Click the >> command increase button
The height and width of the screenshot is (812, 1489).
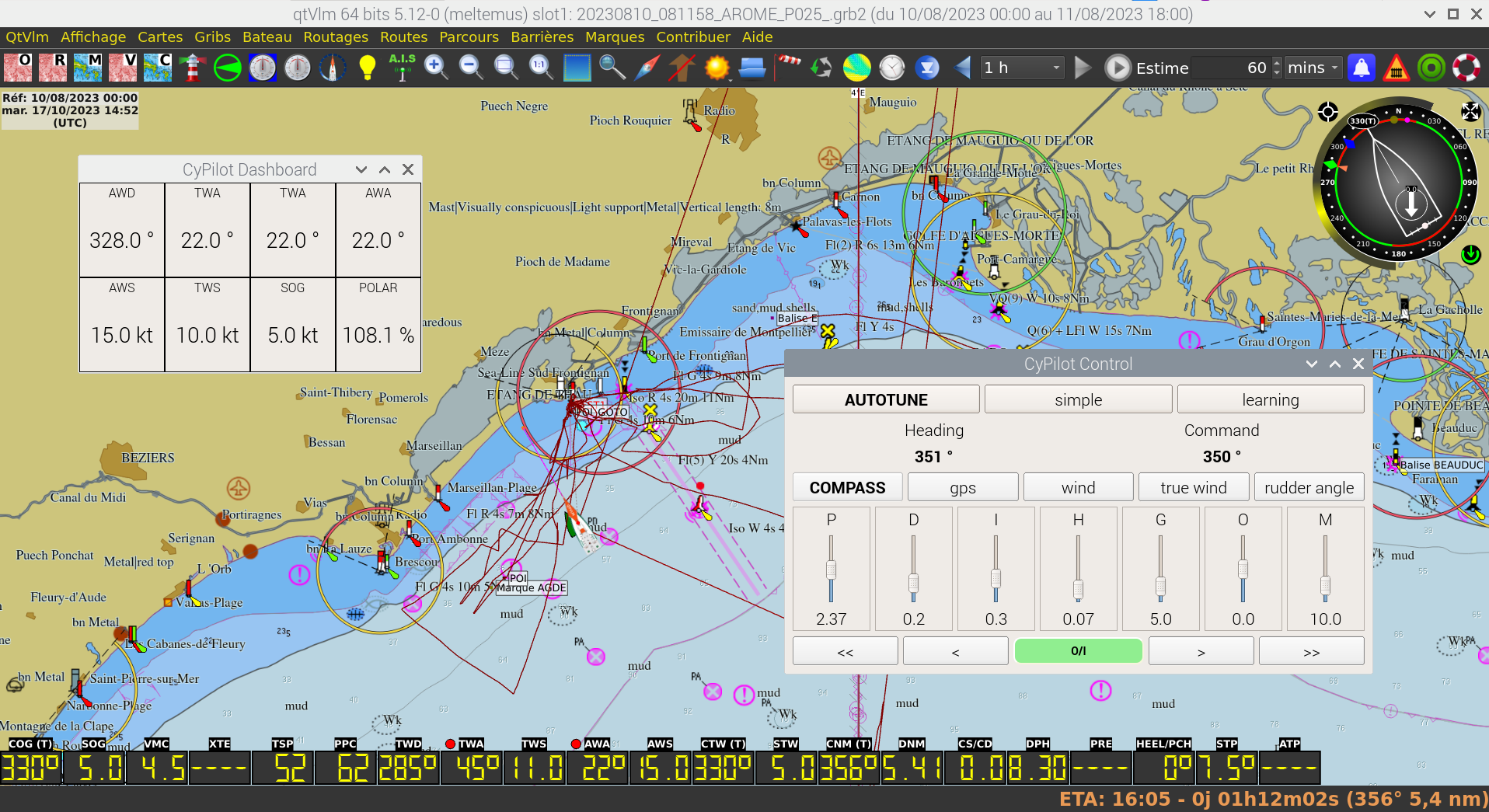1311,651
